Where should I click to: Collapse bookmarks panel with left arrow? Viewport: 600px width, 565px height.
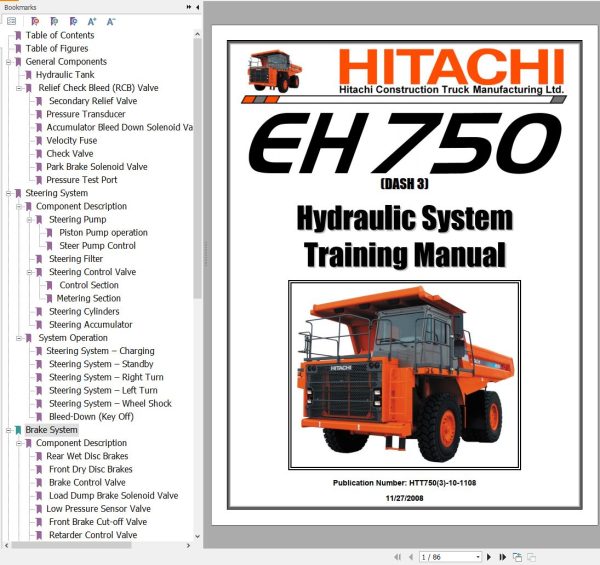point(197,7)
